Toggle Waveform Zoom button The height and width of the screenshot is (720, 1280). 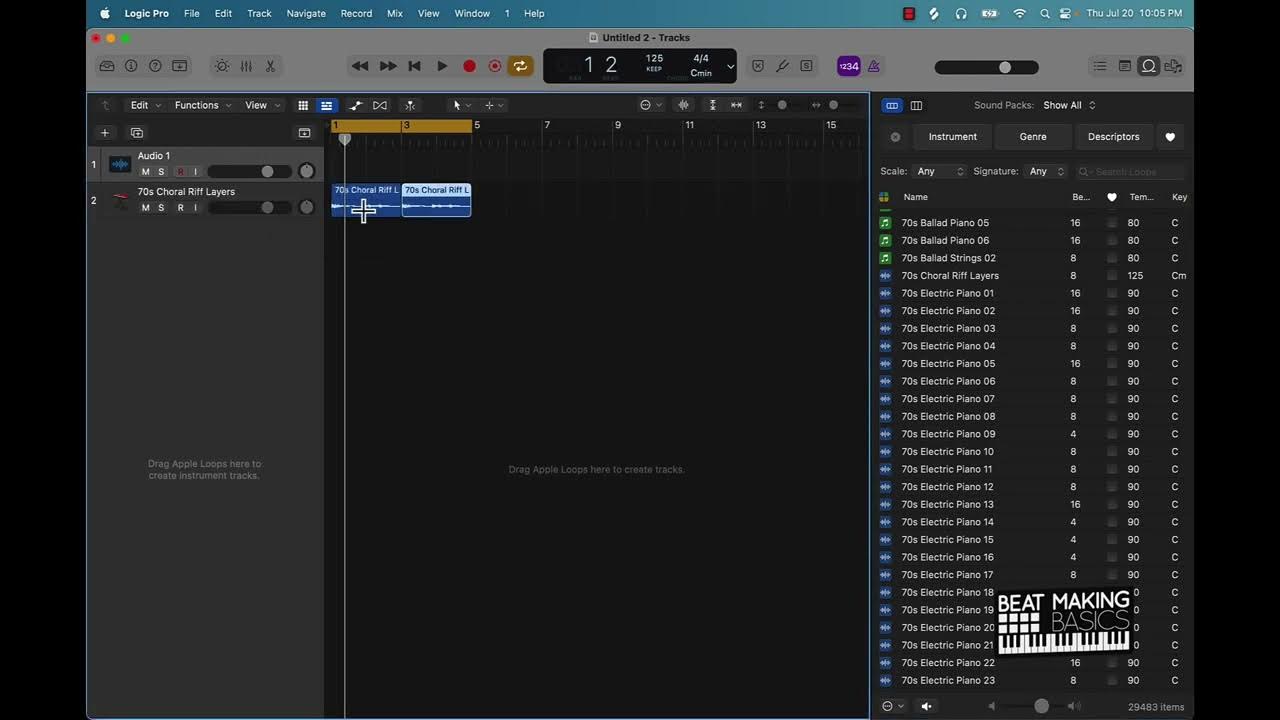pos(684,105)
